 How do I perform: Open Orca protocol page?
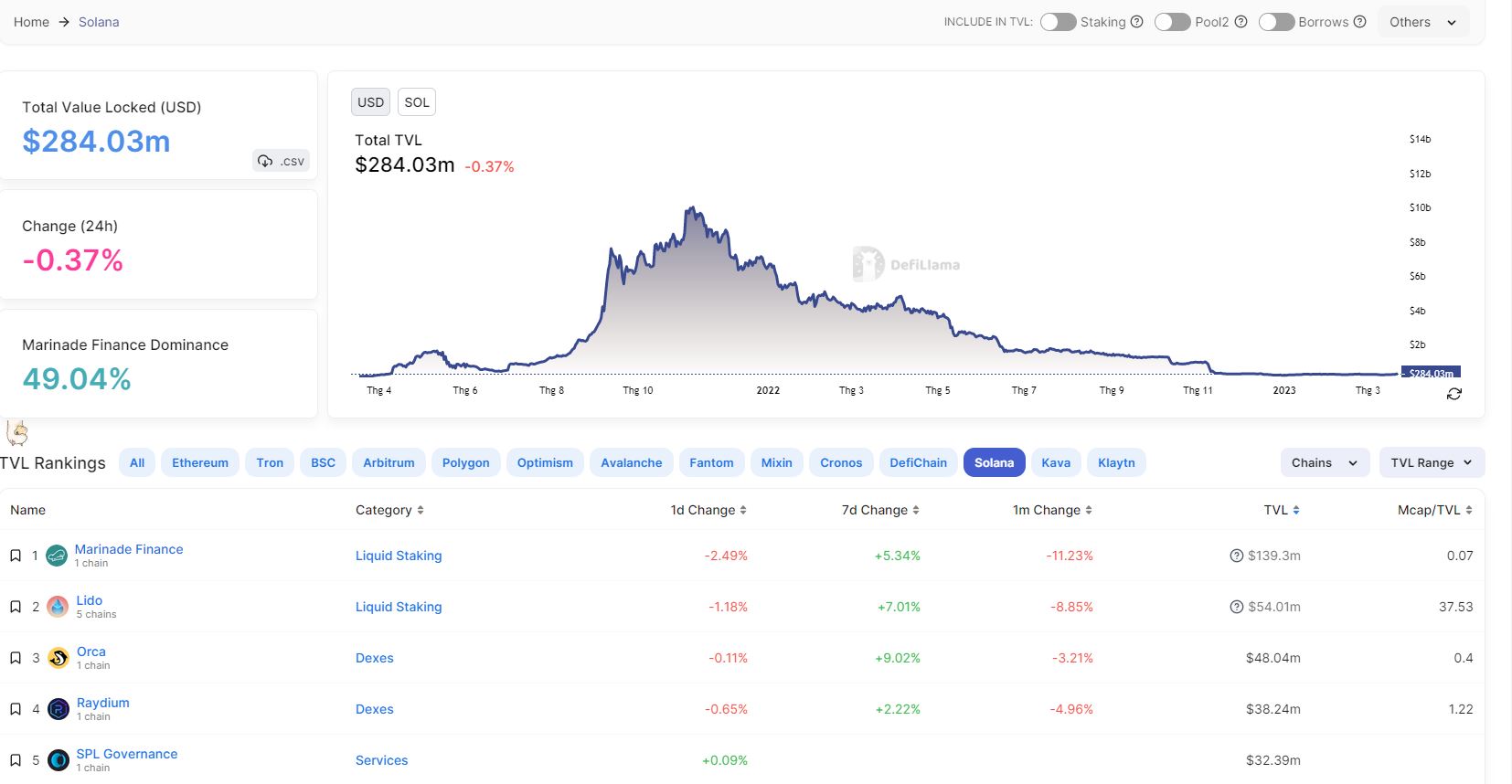tap(91, 652)
